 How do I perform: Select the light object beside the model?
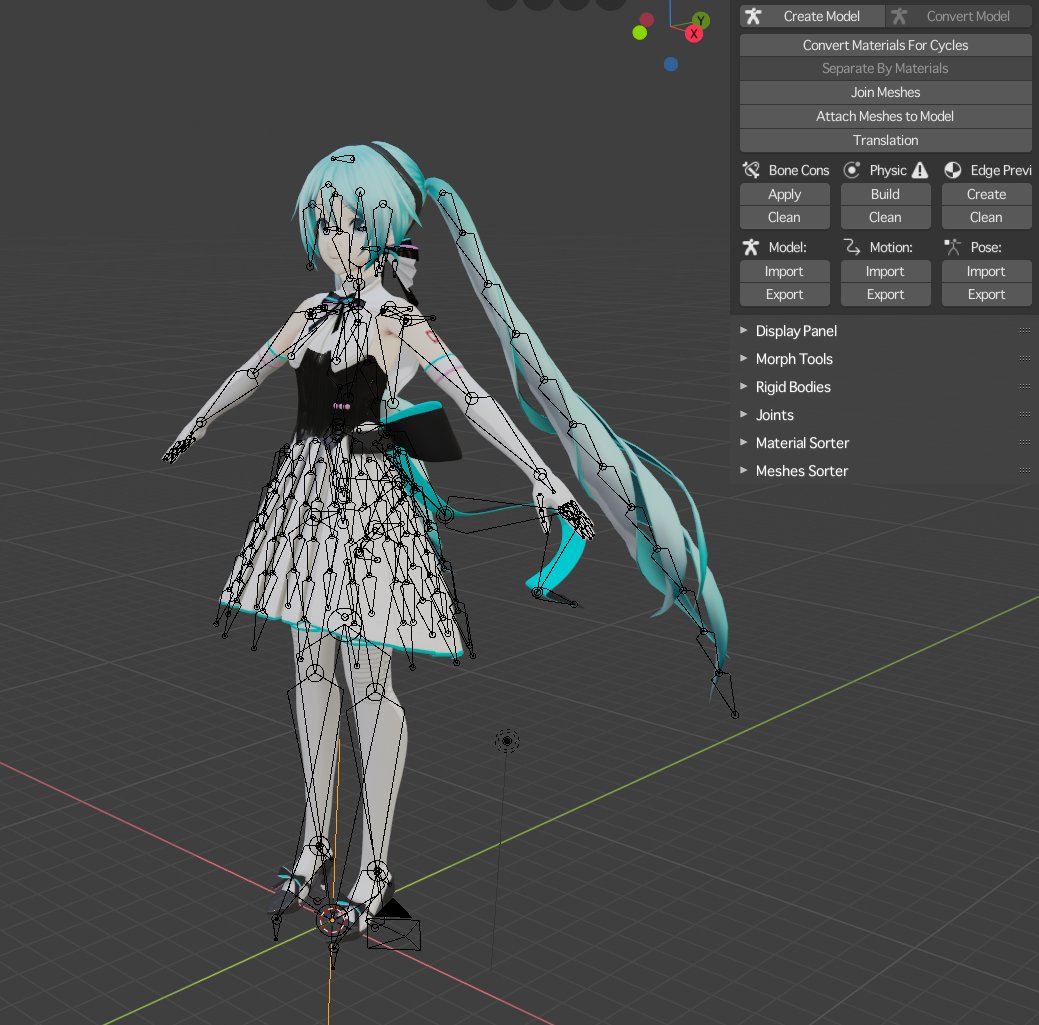coord(507,741)
